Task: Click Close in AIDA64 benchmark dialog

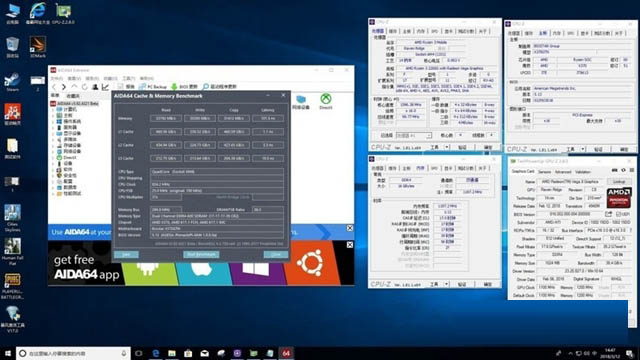Action: tap(276, 254)
